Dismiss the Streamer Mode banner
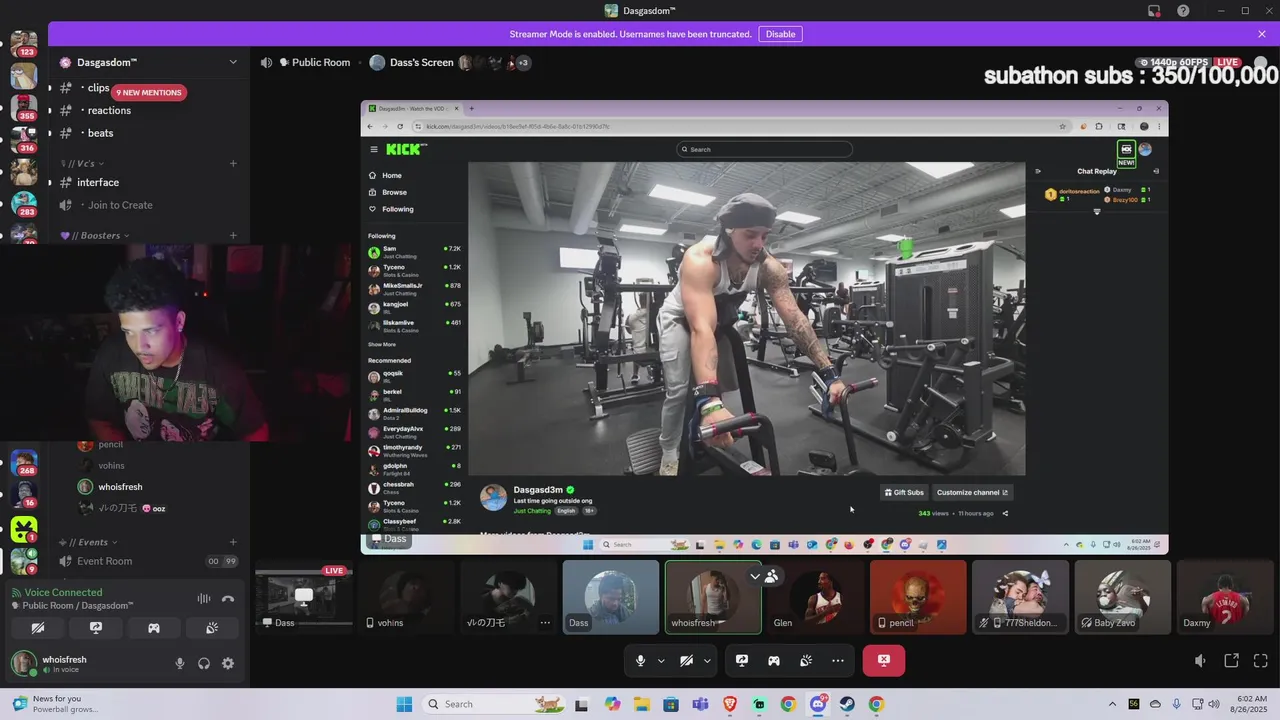Screen dimensions: 1280x720 point(1262,34)
